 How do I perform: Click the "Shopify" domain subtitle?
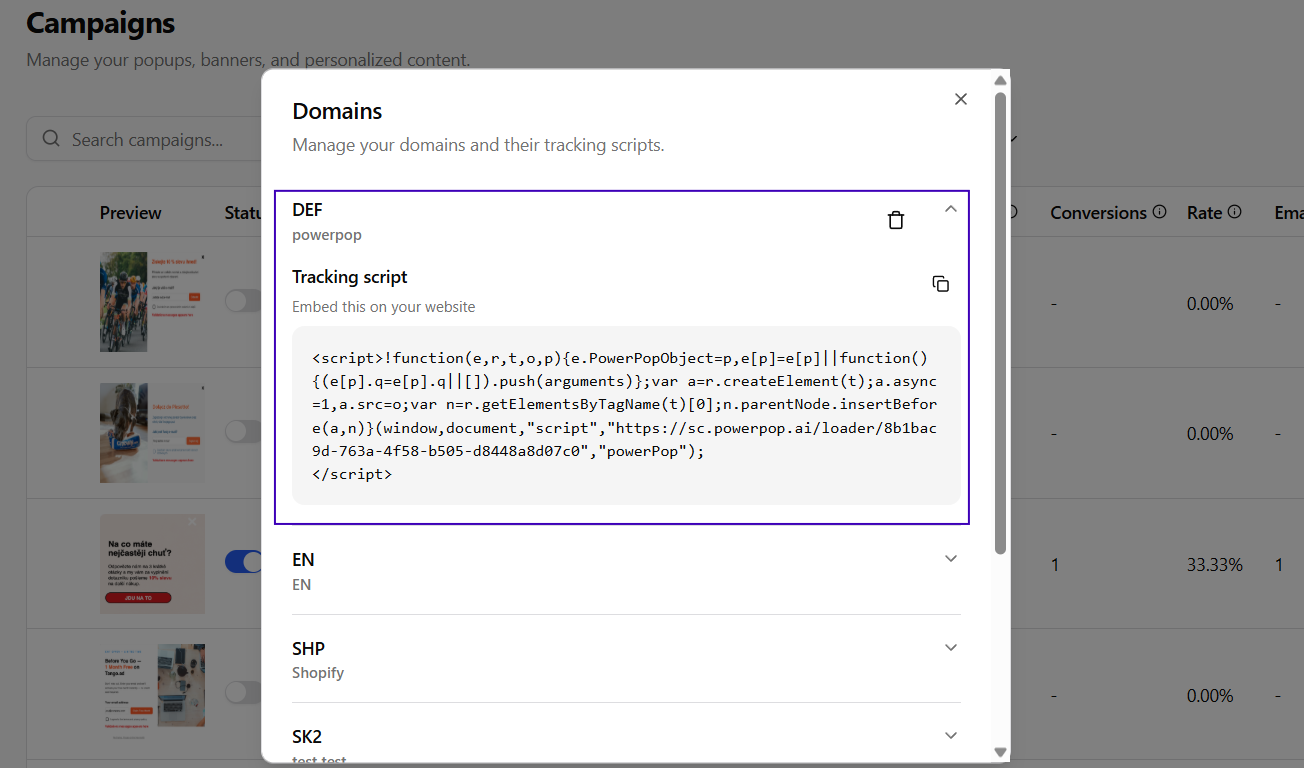point(318,673)
